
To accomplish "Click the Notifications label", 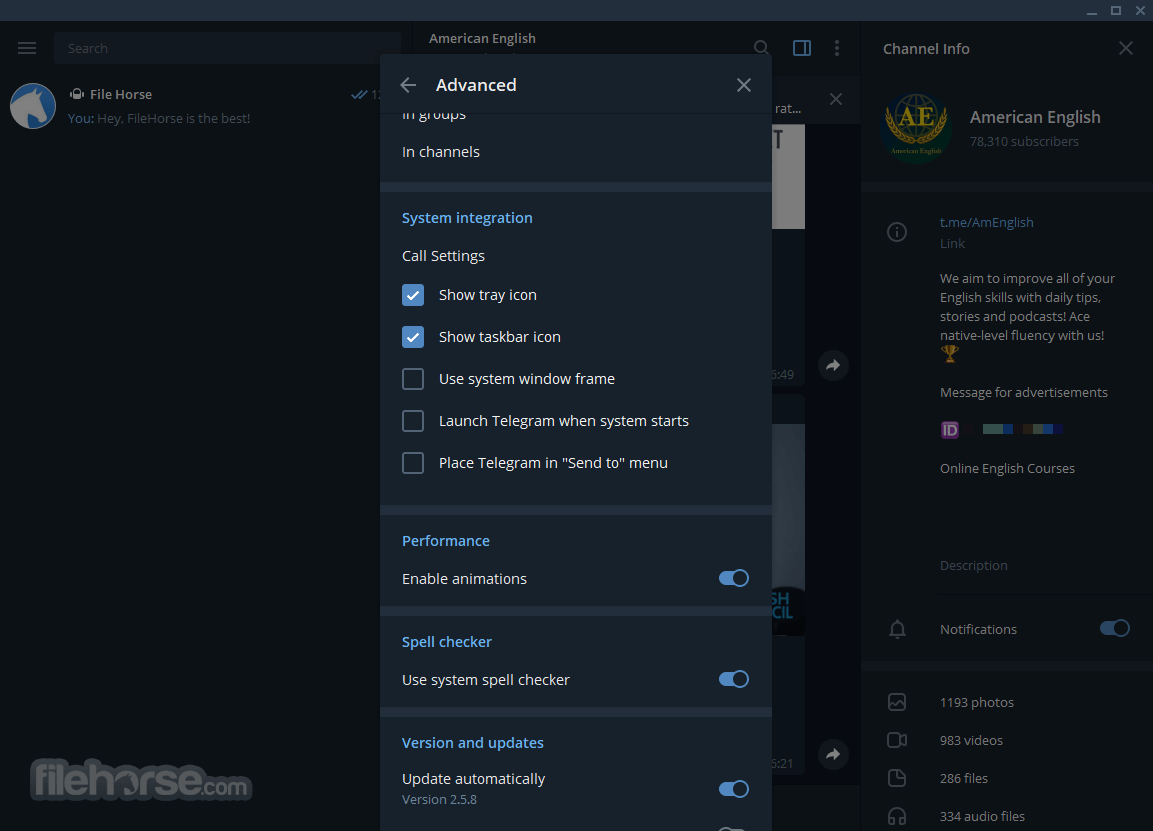I will pos(978,630).
